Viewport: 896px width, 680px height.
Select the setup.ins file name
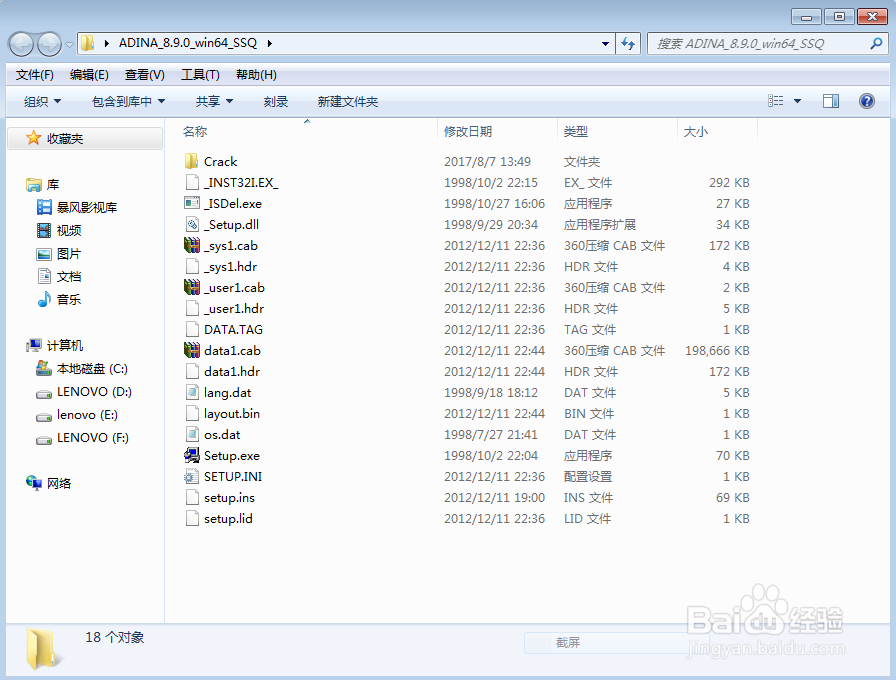[229, 497]
